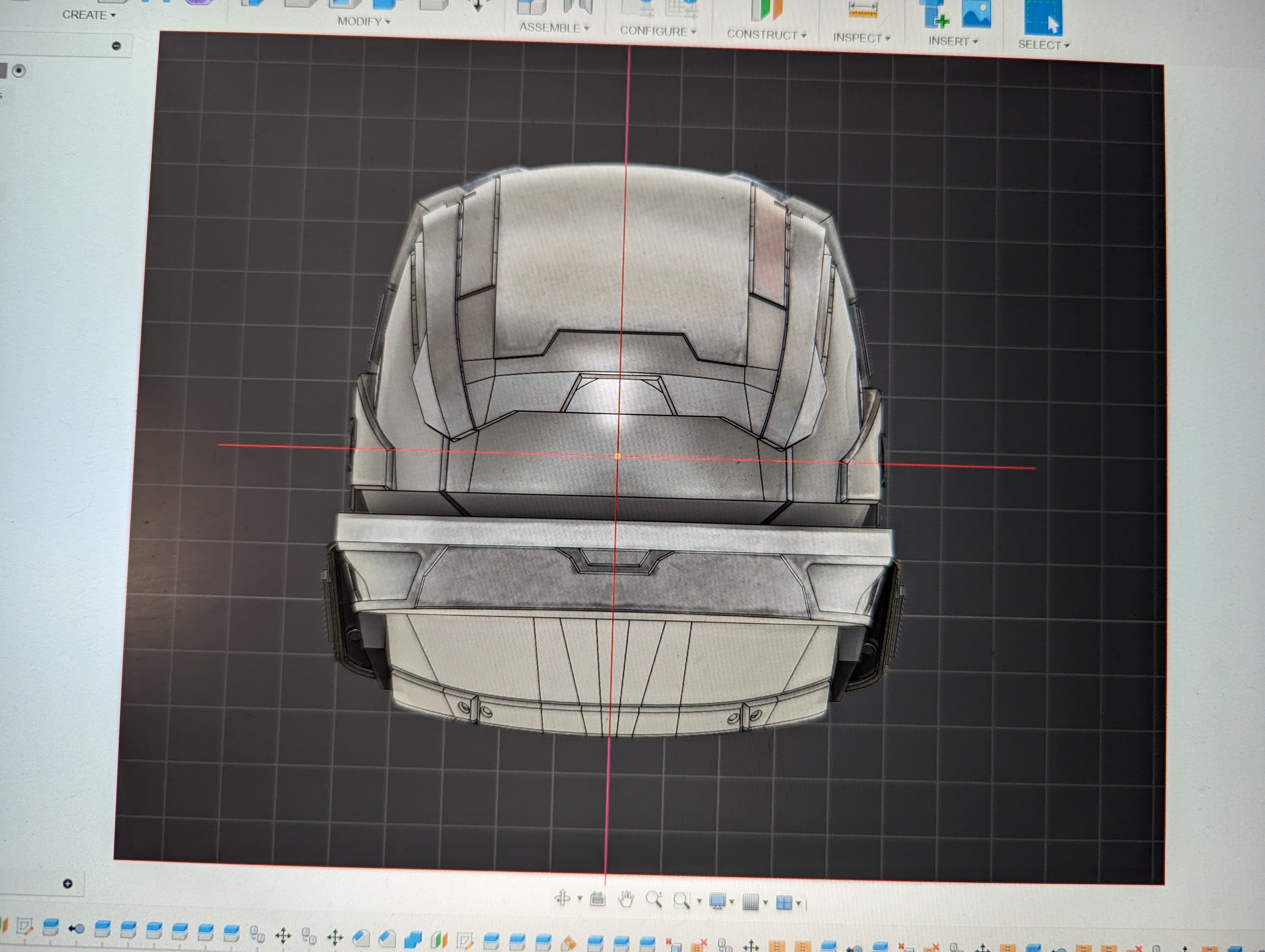Open the ASSEMBLE toolbar menu
This screenshot has height=952, width=1265.
pyautogui.click(x=553, y=28)
